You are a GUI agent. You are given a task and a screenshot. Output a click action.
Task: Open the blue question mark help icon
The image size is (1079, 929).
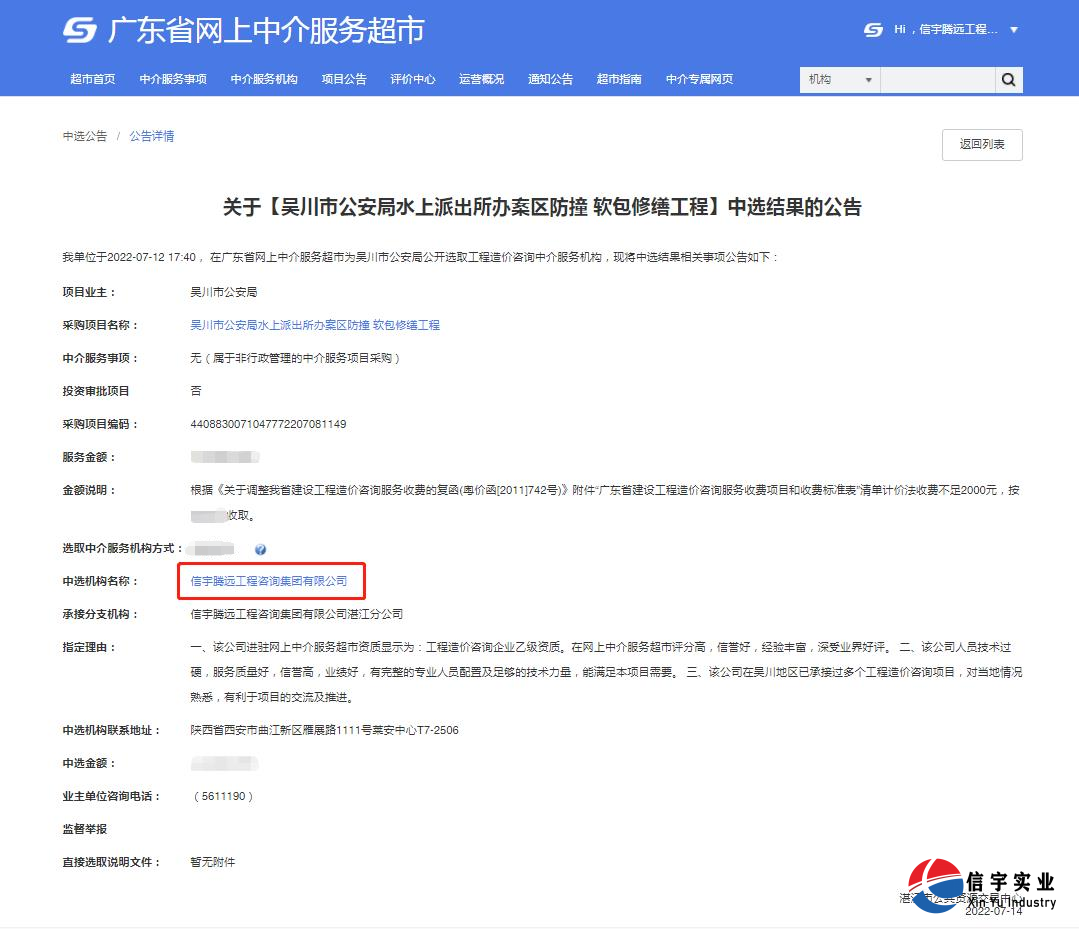[x=260, y=549]
